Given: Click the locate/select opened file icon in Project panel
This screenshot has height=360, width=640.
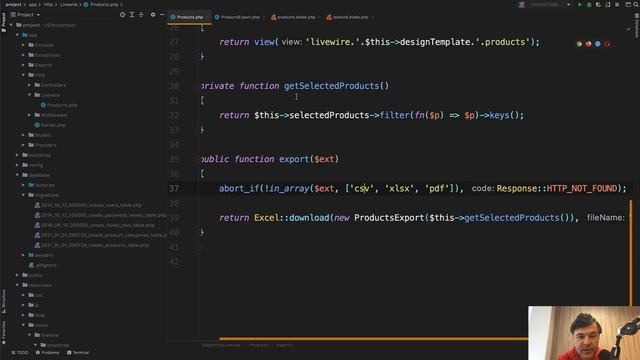Looking at the screenshot, I should click(122, 15).
